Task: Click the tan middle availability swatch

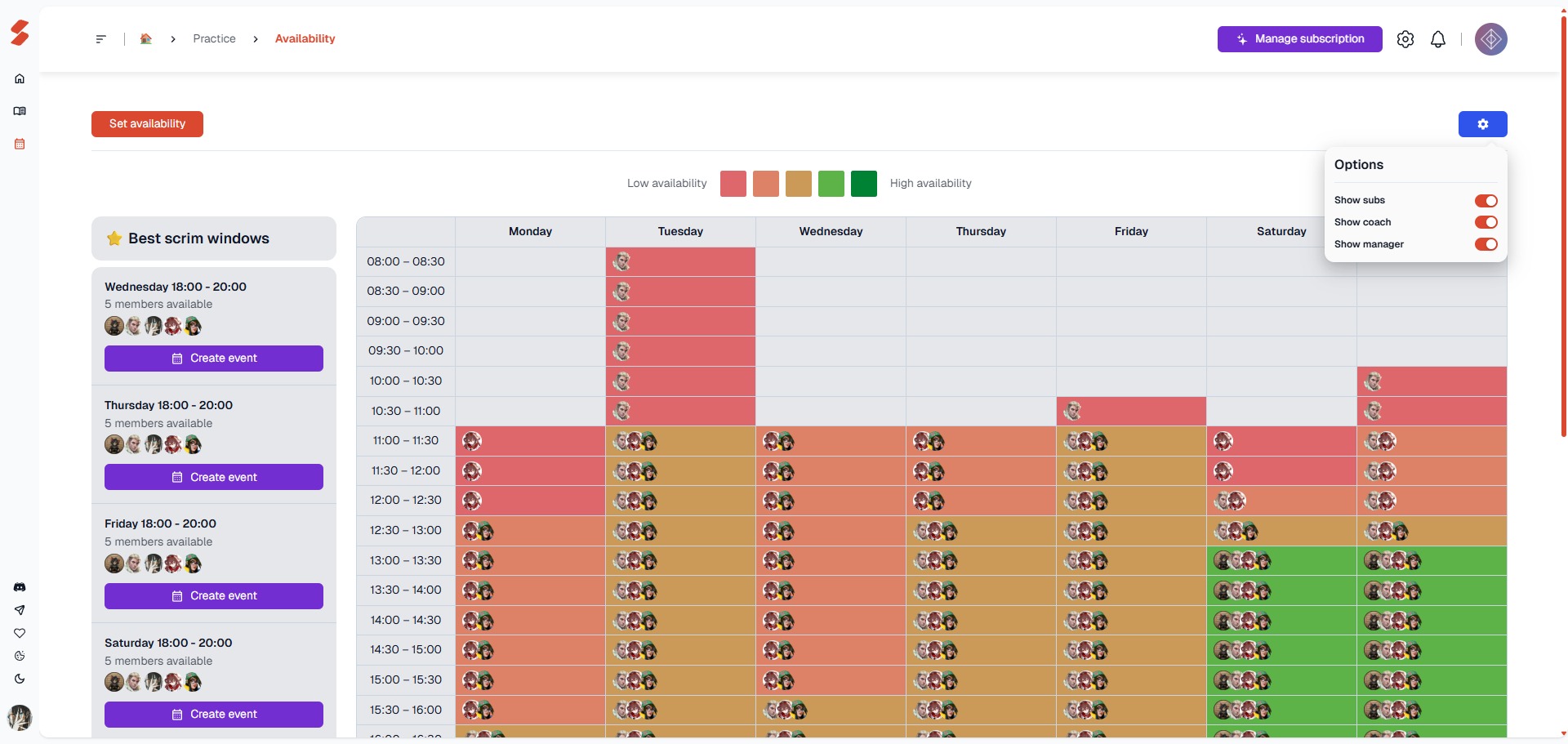Action: pyautogui.click(x=799, y=184)
